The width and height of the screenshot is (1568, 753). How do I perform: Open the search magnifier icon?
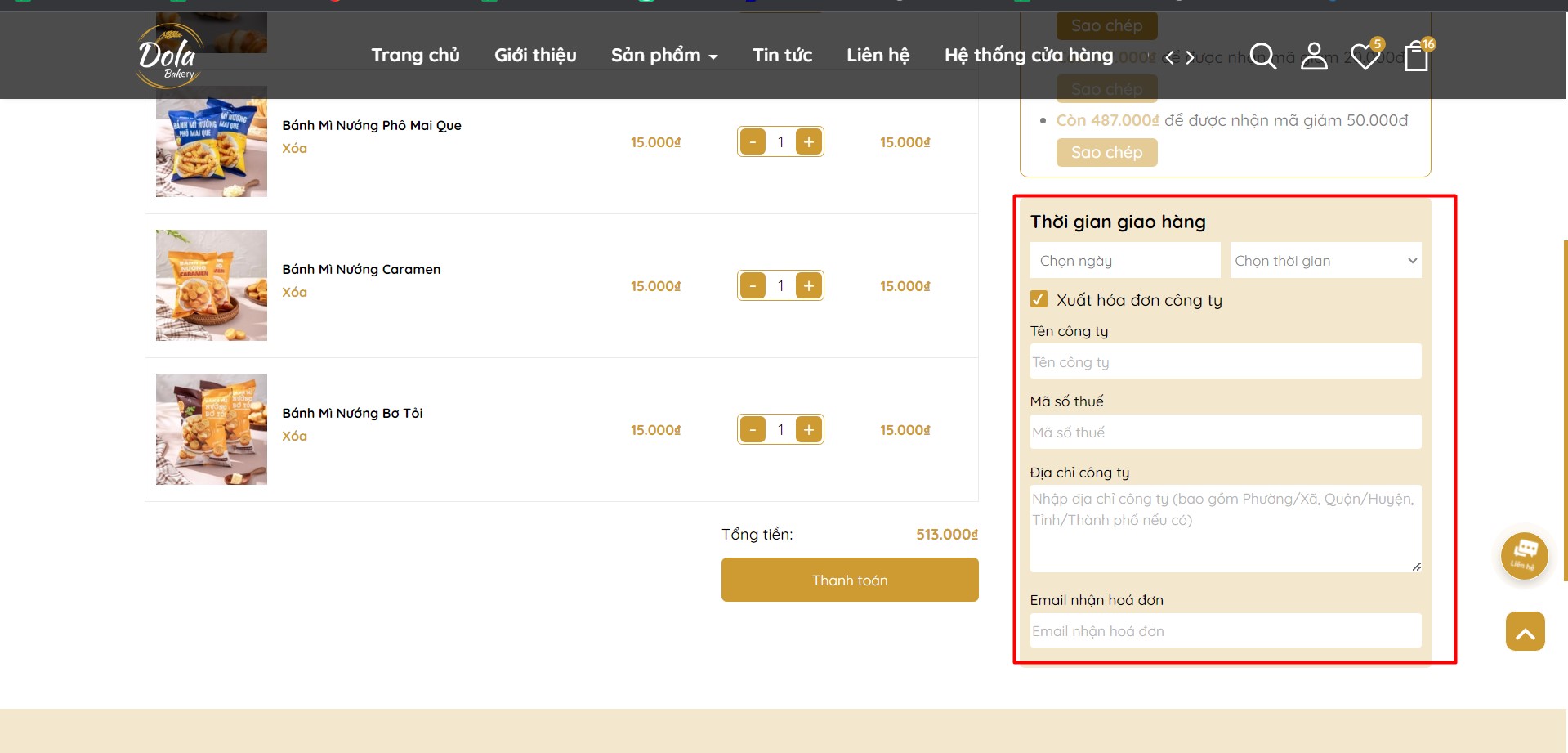(x=1262, y=56)
